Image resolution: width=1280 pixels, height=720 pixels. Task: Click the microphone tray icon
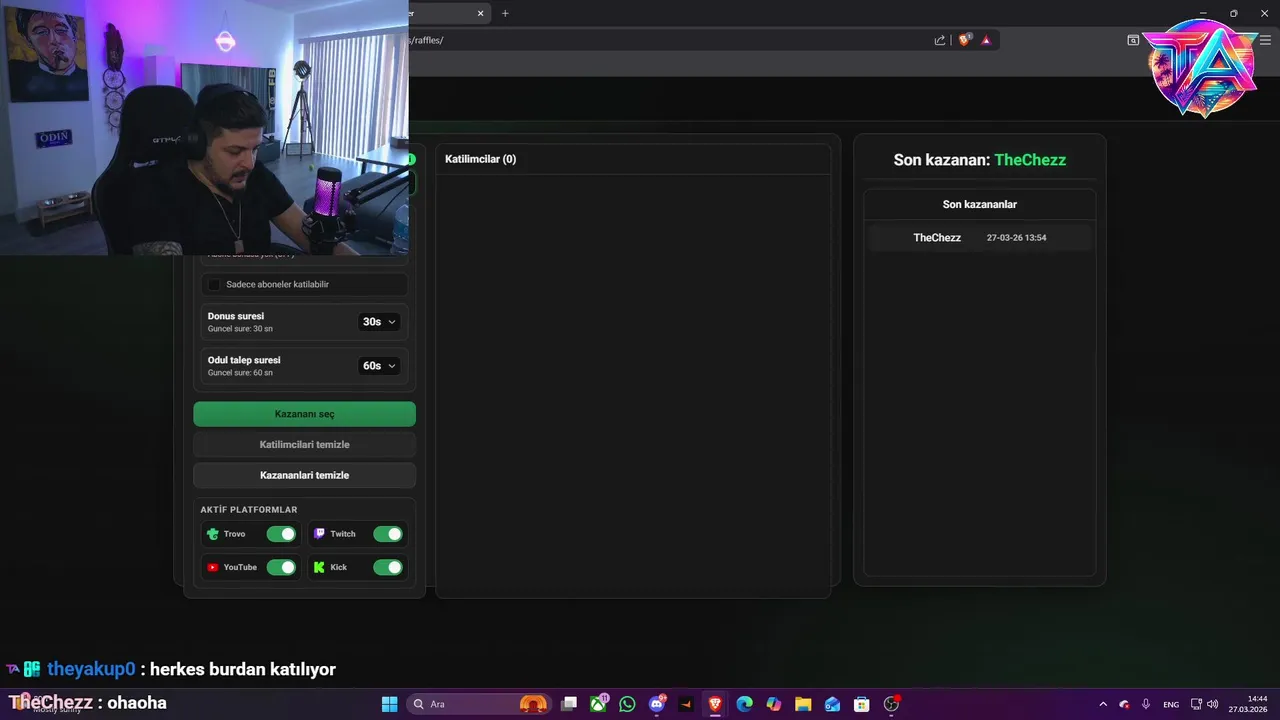1146,704
